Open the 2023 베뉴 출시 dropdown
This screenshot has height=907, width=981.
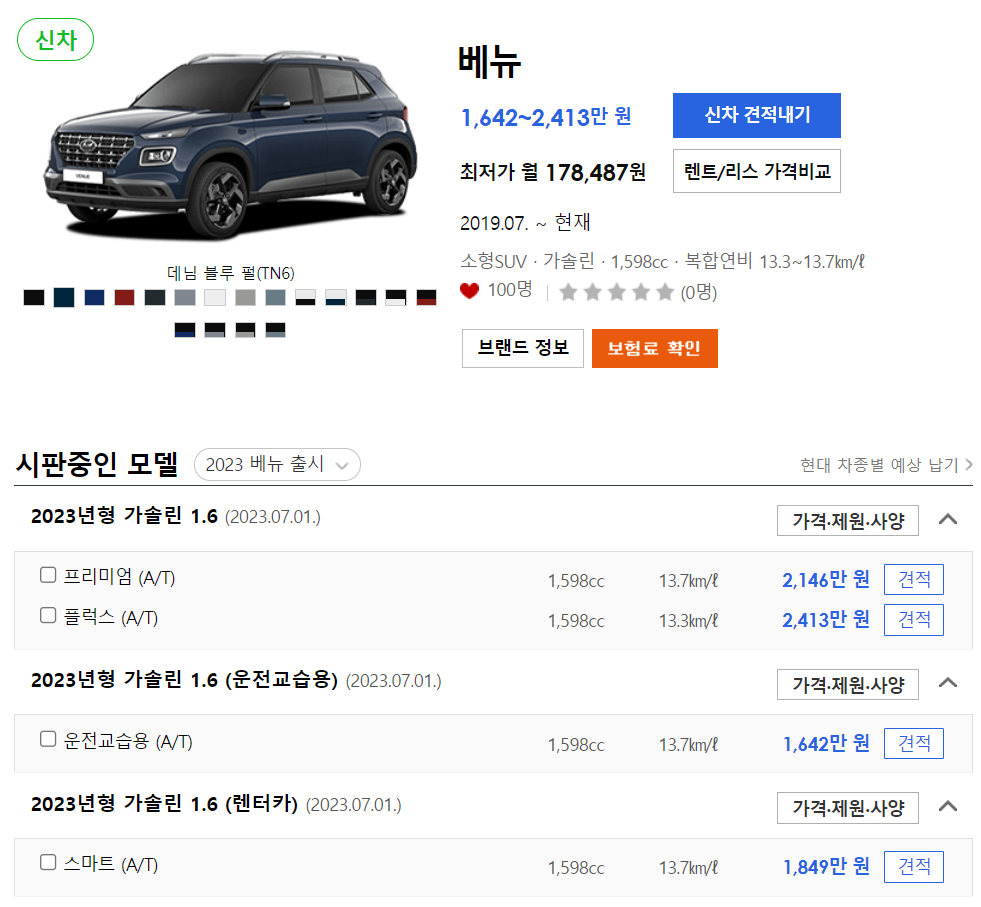click(277, 465)
